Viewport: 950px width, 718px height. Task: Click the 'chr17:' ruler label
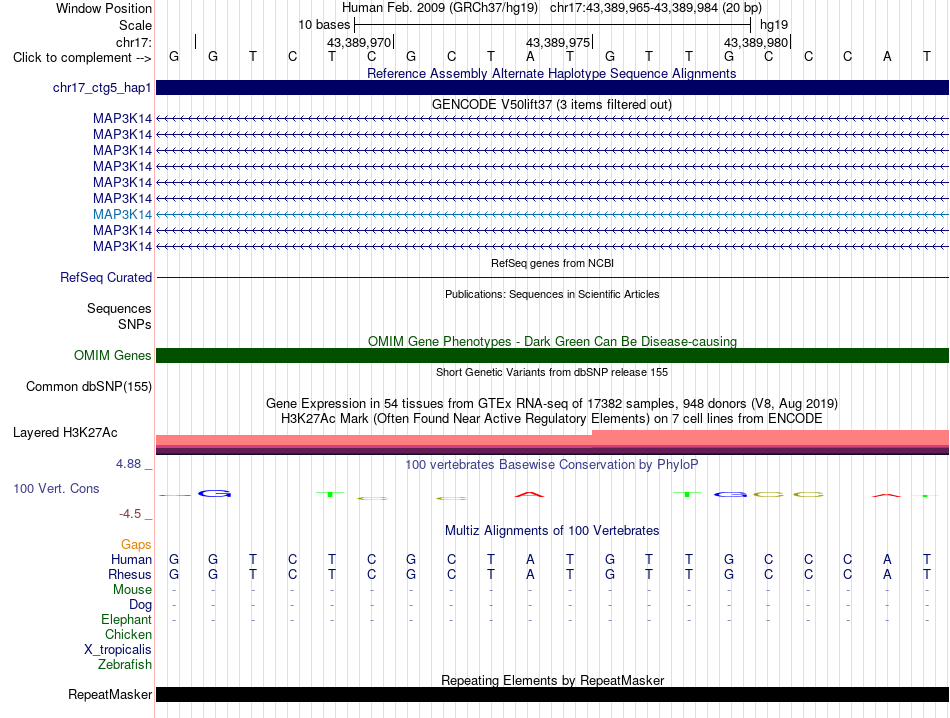point(134,42)
